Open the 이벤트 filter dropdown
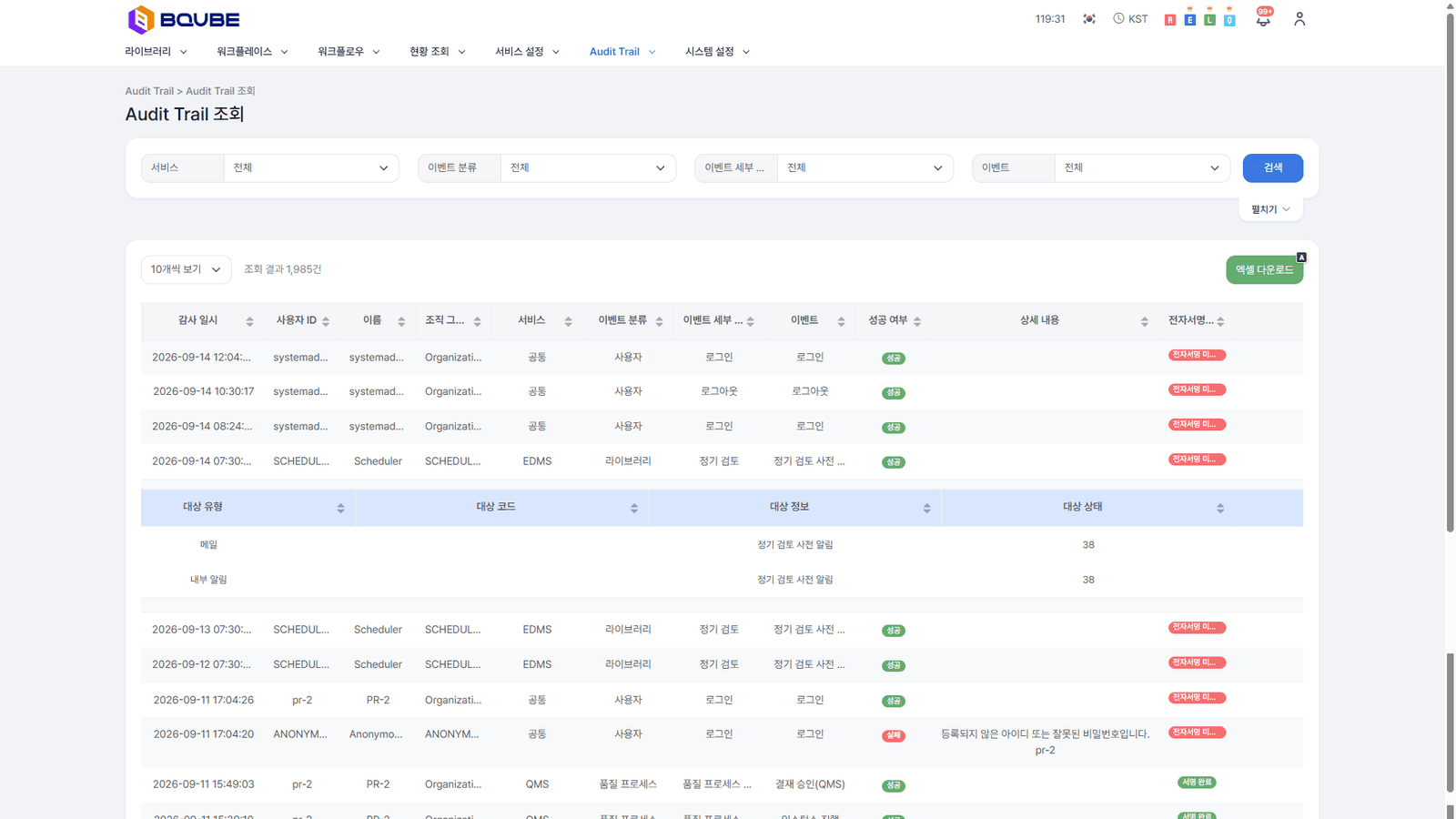Image resolution: width=1456 pixels, height=819 pixels. [x=1142, y=167]
